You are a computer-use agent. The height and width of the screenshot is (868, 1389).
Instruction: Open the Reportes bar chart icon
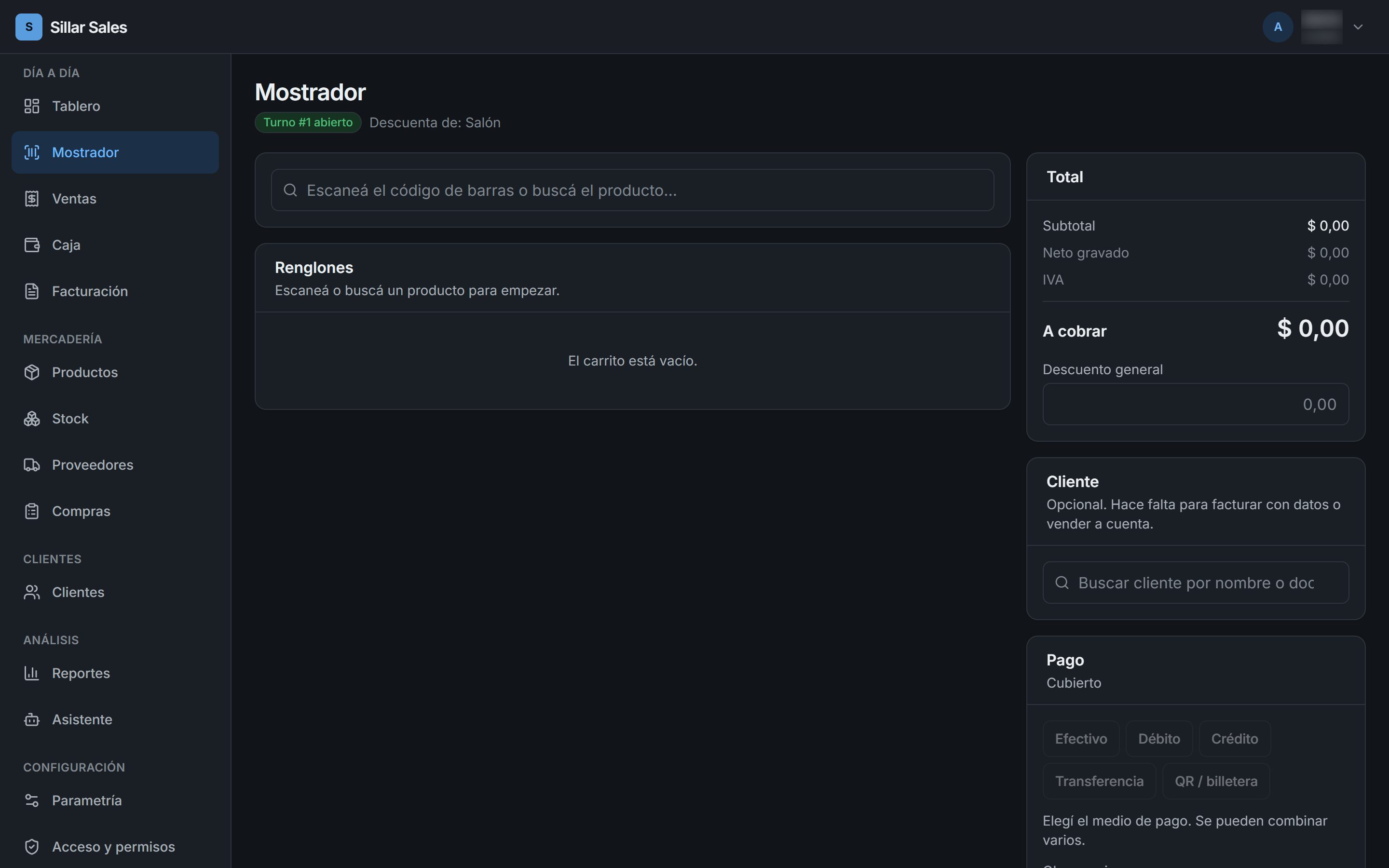pos(31,673)
